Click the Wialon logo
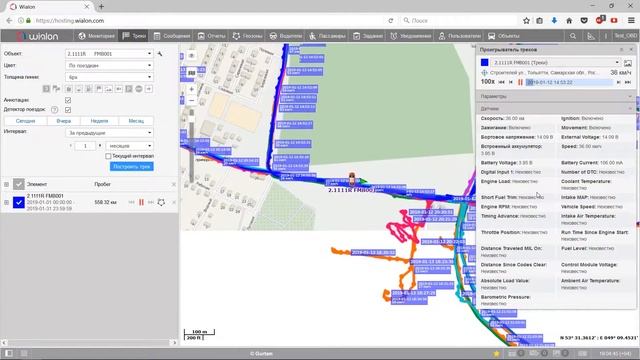 [x=38, y=36]
